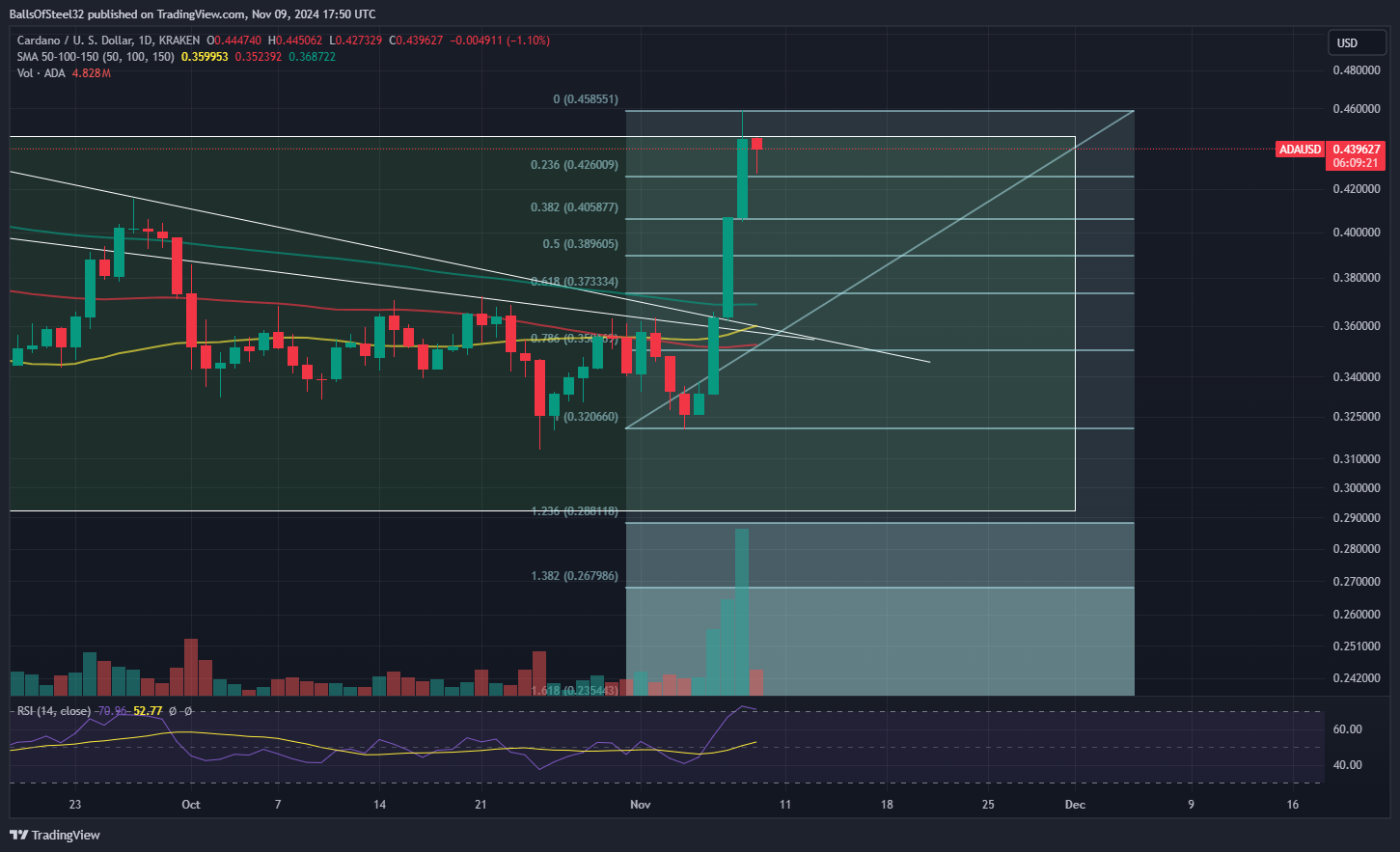
Task: Click the Fibonacci 0 (0.458551) label
Action: click(586, 99)
